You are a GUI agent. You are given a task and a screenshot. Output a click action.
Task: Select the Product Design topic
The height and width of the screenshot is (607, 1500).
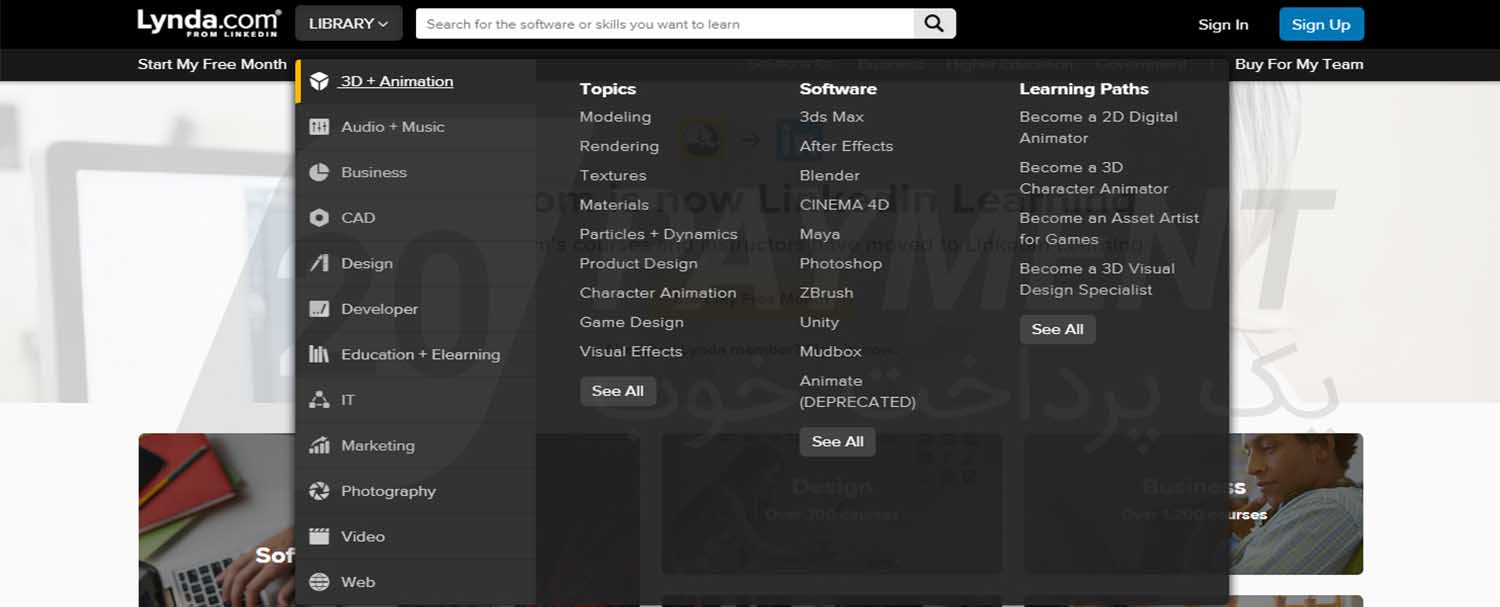(638, 264)
